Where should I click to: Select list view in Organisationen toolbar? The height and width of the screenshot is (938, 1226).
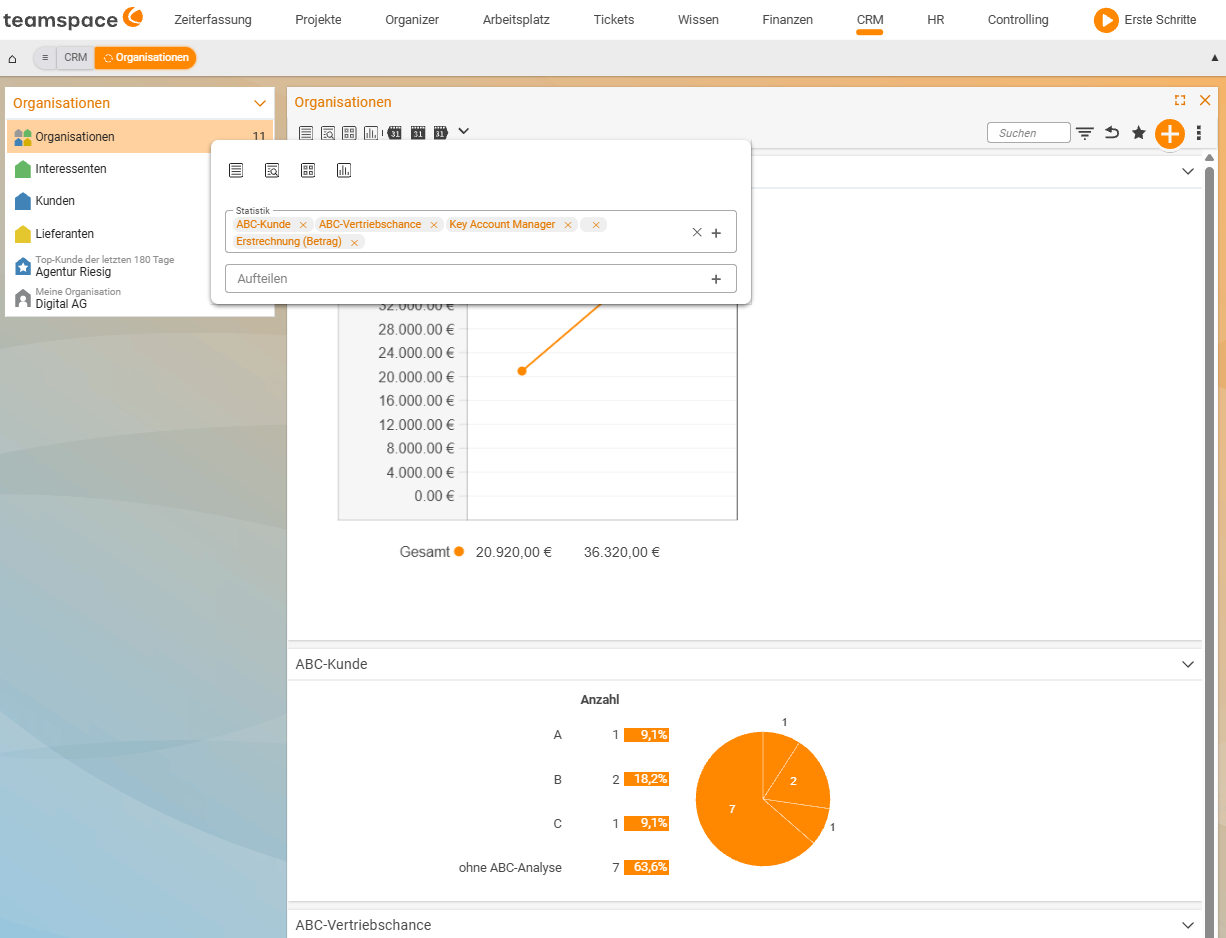[x=306, y=132]
